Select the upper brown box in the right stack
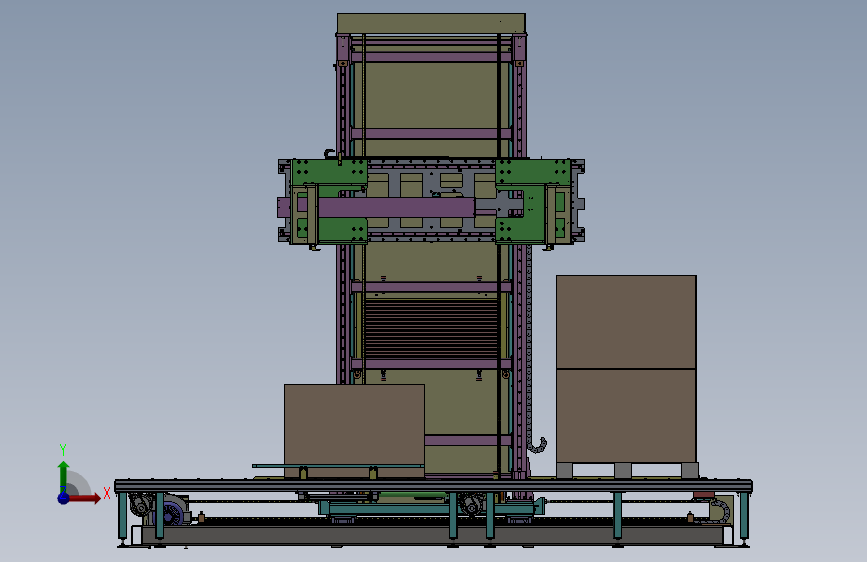867x562 pixels. (626, 322)
